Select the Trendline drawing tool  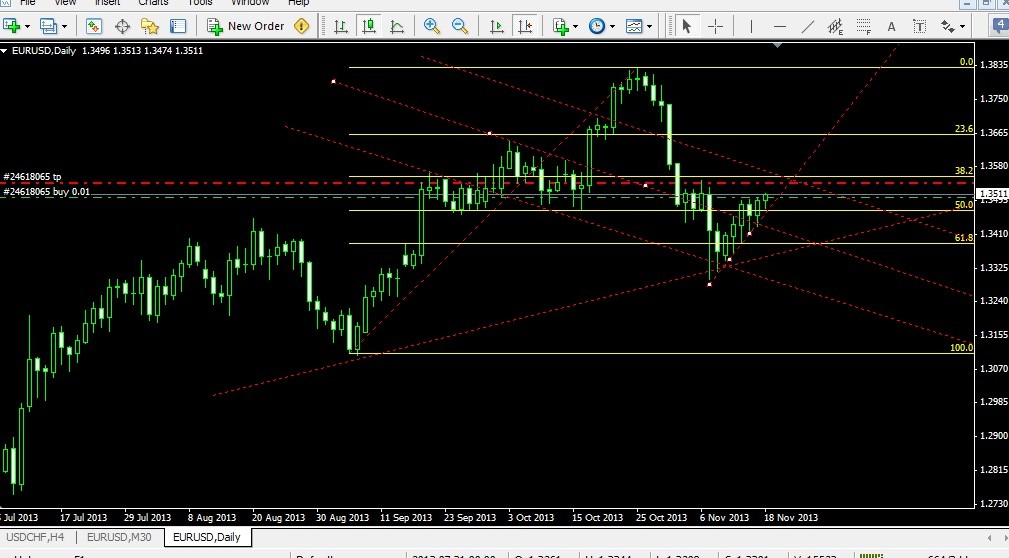point(808,26)
